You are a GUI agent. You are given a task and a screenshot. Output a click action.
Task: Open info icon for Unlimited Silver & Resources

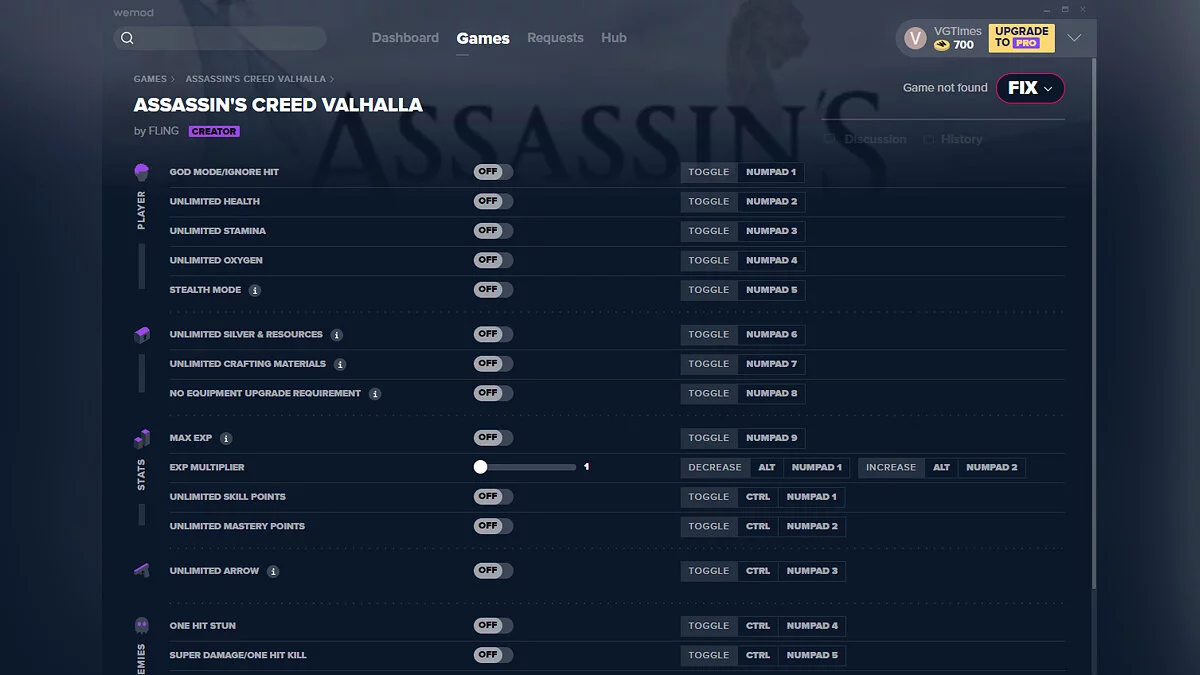337,335
